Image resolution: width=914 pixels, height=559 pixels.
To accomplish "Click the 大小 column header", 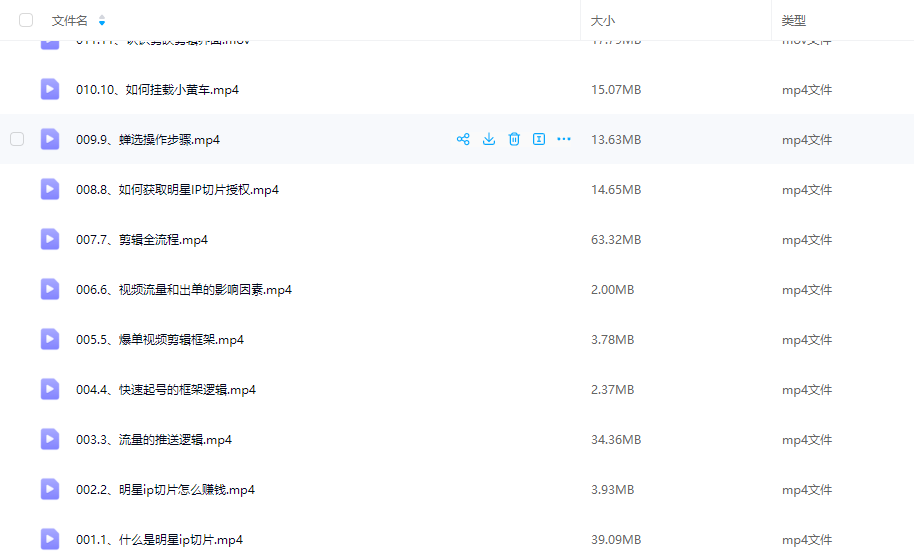I will pyautogui.click(x=603, y=21).
